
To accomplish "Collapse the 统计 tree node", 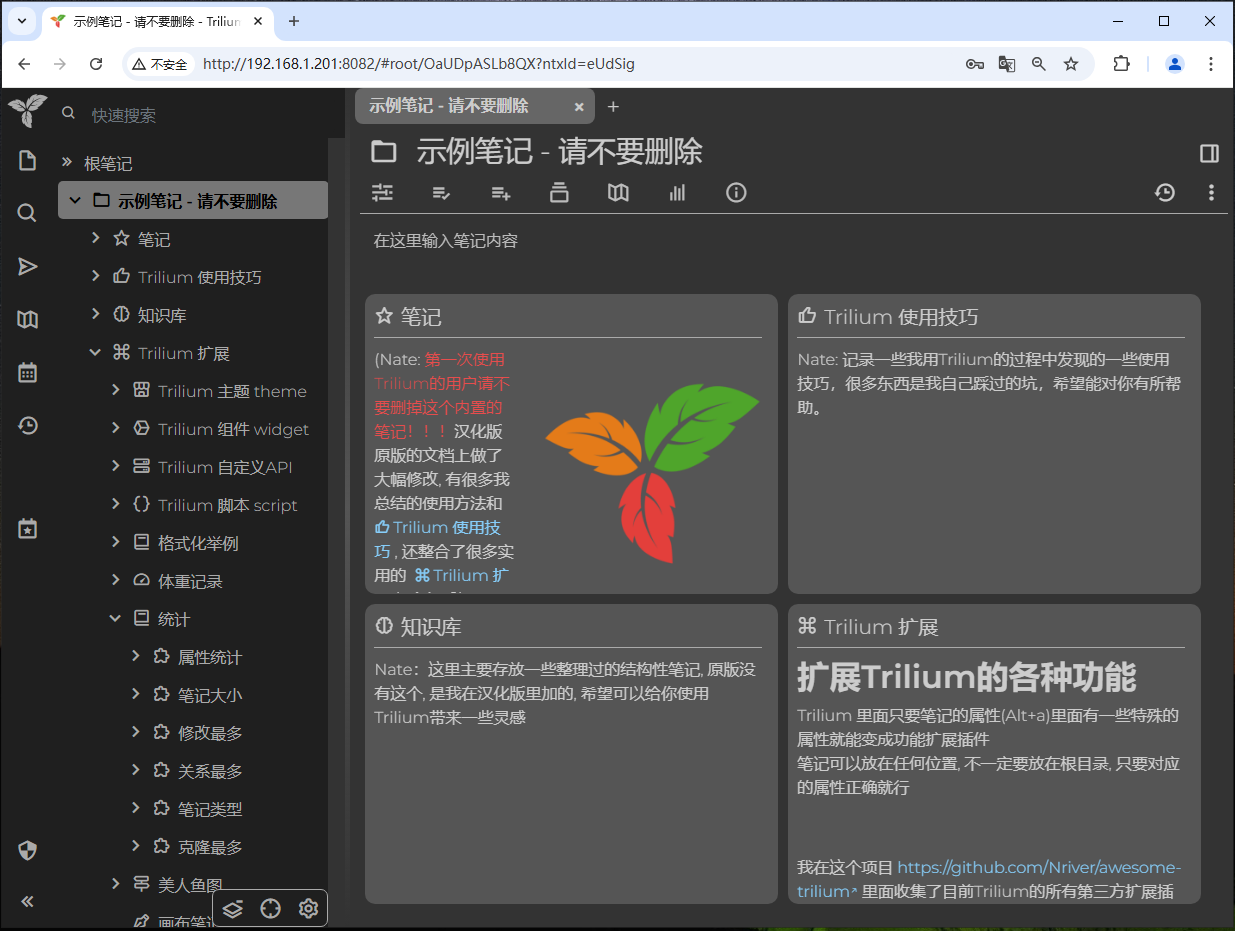I will click(x=116, y=618).
